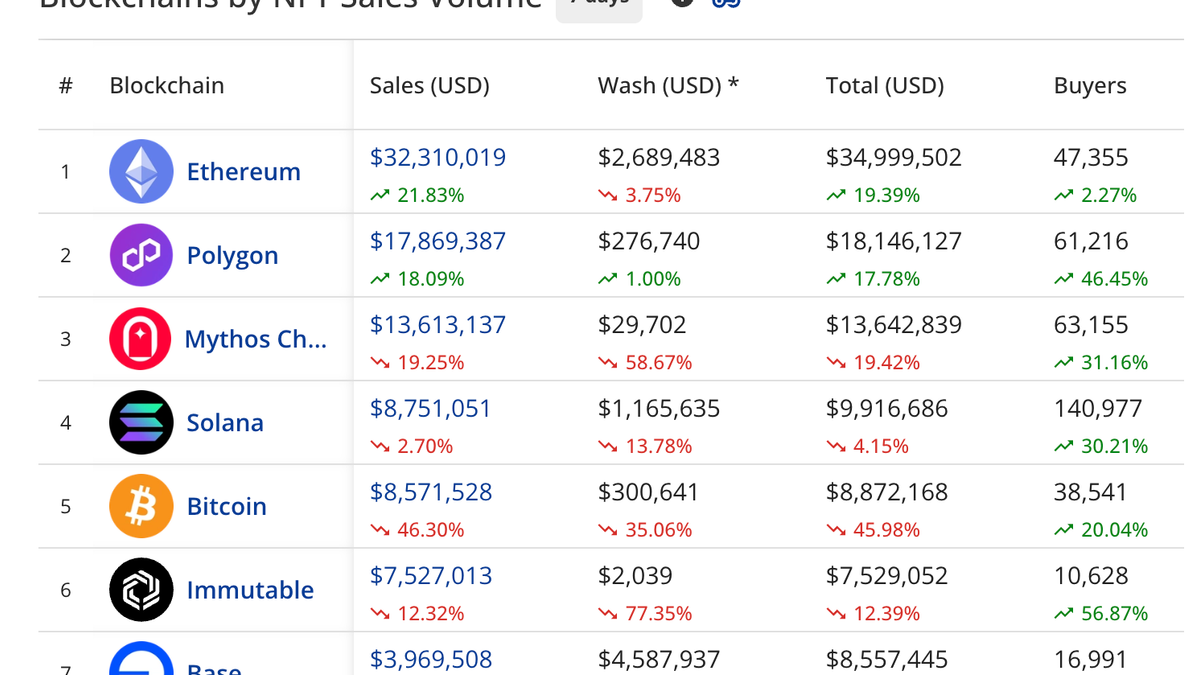The height and width of the screenshot is (675, 1200).
Task: Open the Ethereum blockchain link
Action: pyautogui.click(x=243, y=171)
